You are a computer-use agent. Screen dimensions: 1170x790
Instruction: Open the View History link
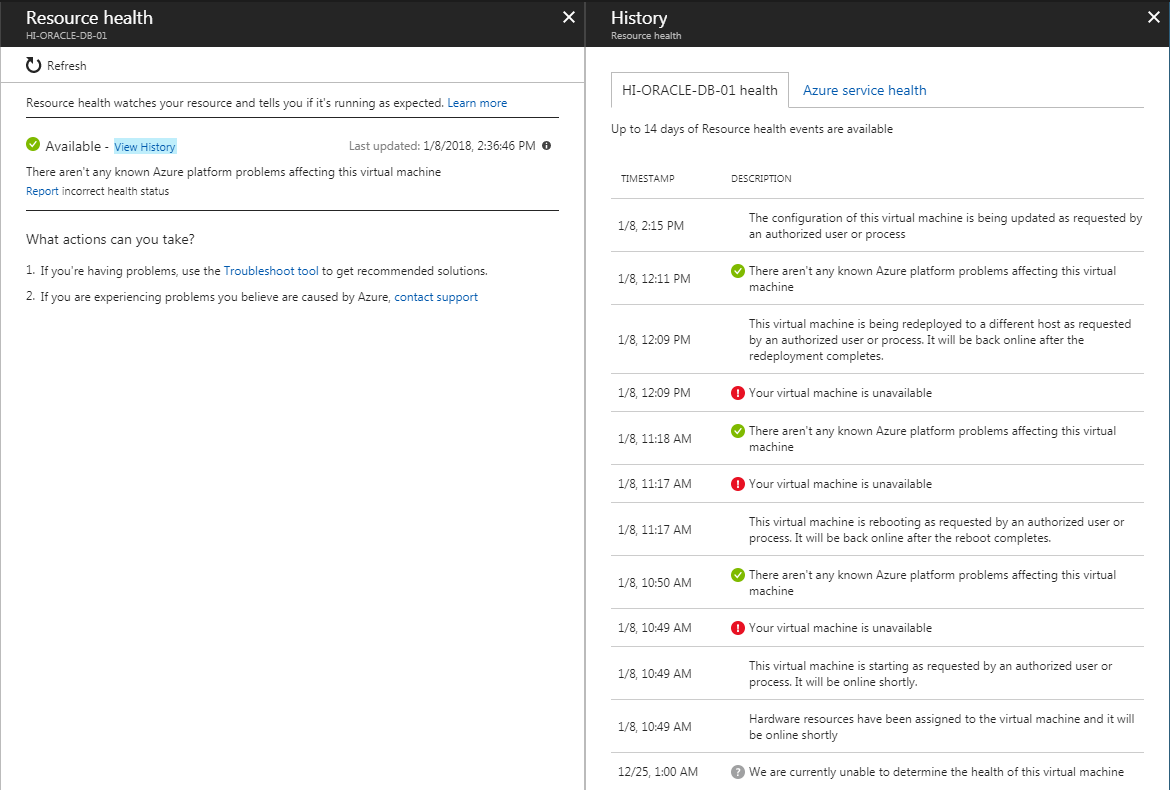coord(144,146)
